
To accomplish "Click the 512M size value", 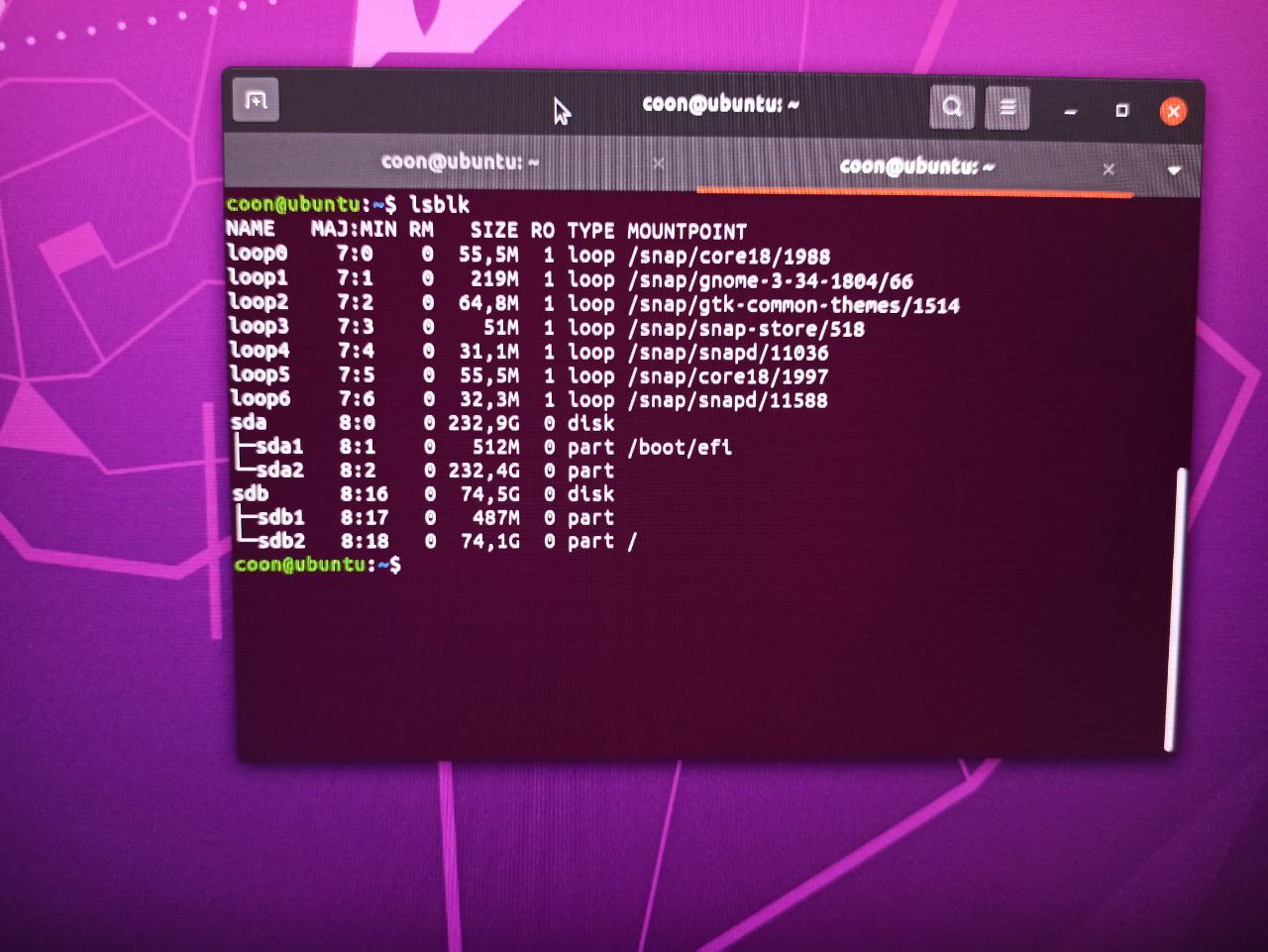I will coord(495,447).
